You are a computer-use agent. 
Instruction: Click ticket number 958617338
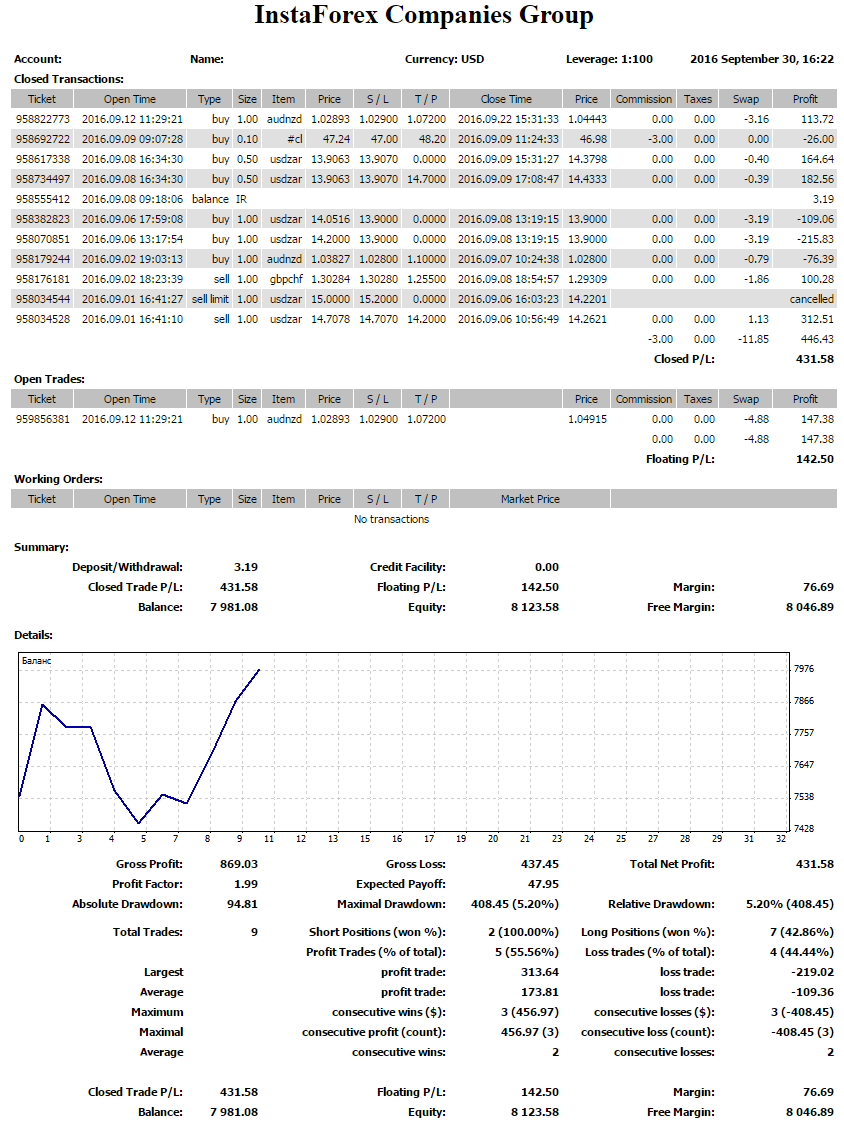(x=42, y=159)
